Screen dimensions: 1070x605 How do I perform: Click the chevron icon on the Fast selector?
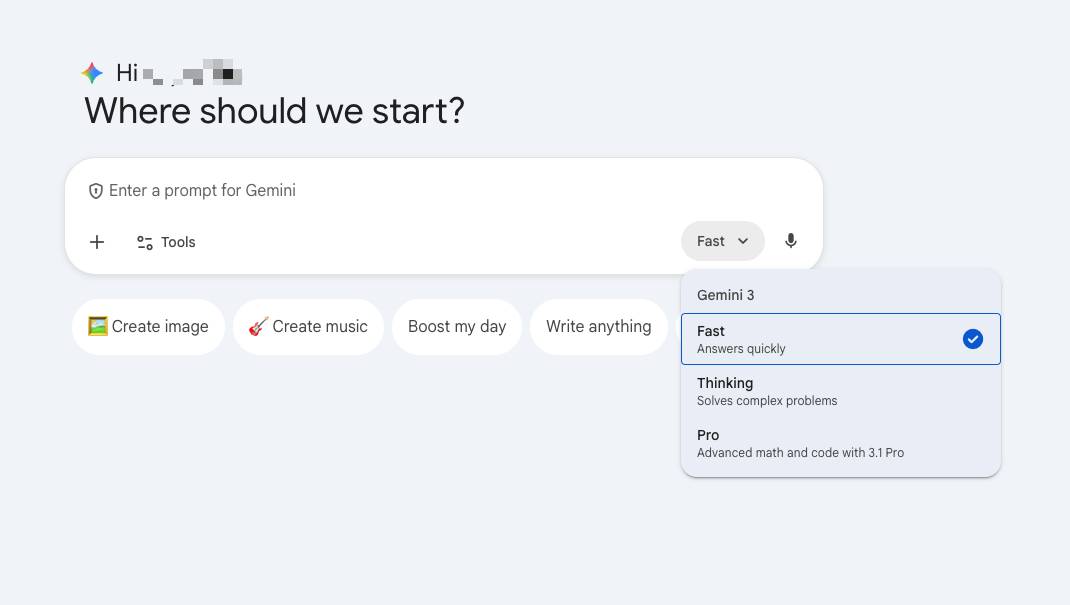pos(743,241)
